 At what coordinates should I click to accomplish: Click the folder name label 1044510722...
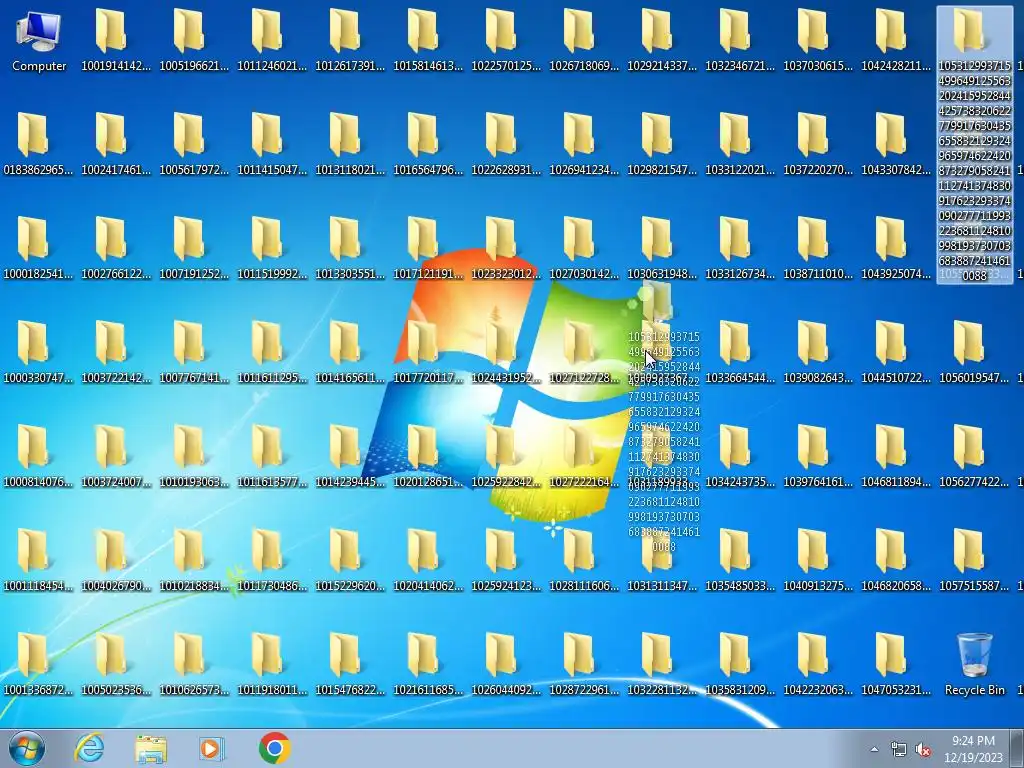pyautogui.click(x=896, y=378)
